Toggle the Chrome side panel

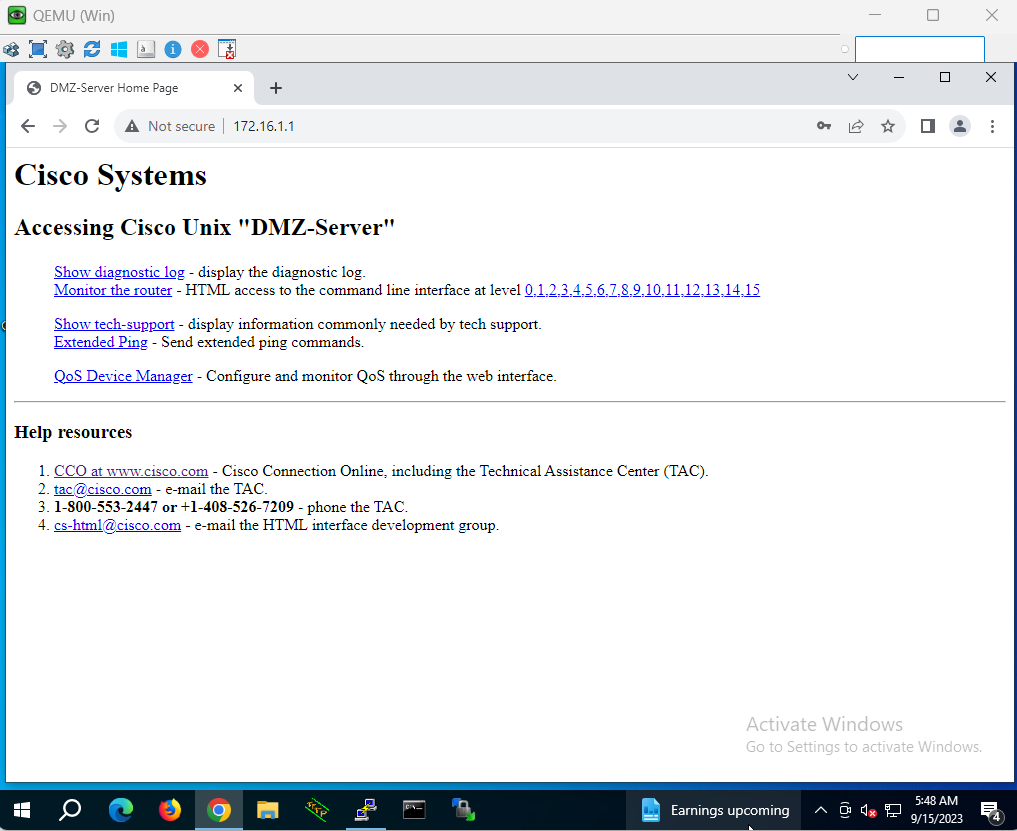(928, 126)
